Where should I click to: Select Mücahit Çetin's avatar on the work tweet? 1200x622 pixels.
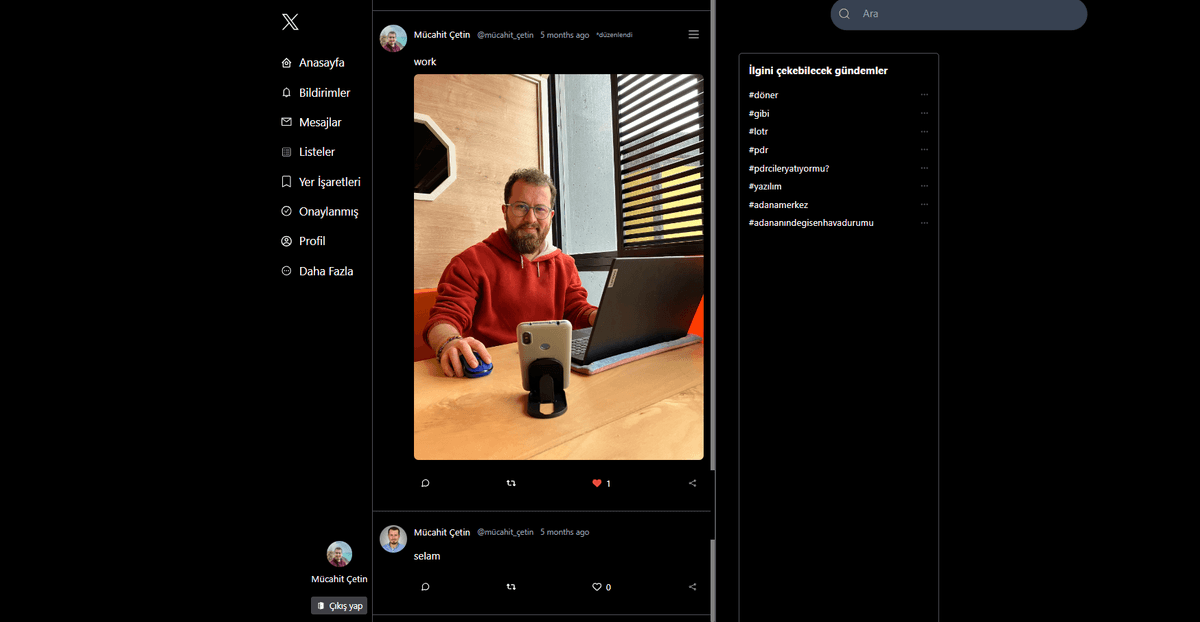point(392,38)
